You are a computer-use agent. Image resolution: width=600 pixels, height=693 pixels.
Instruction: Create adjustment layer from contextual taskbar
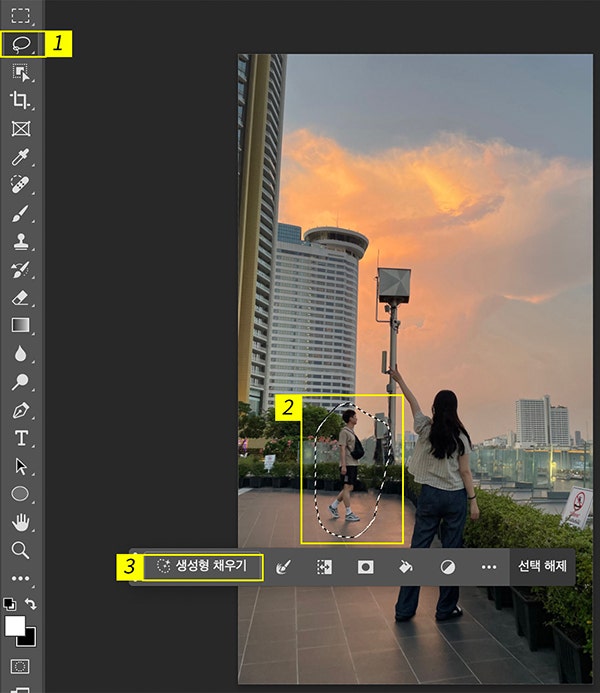[x=448, y=567]
